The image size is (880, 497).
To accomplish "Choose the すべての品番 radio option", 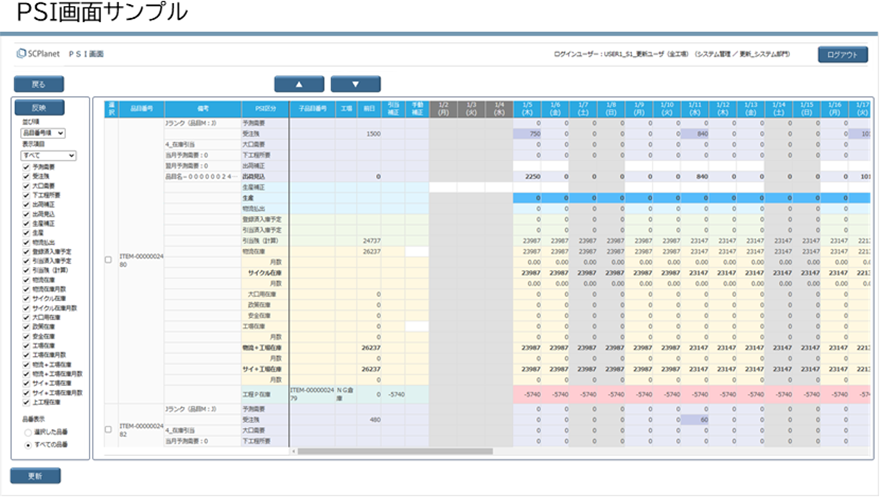I will point(28,443).
